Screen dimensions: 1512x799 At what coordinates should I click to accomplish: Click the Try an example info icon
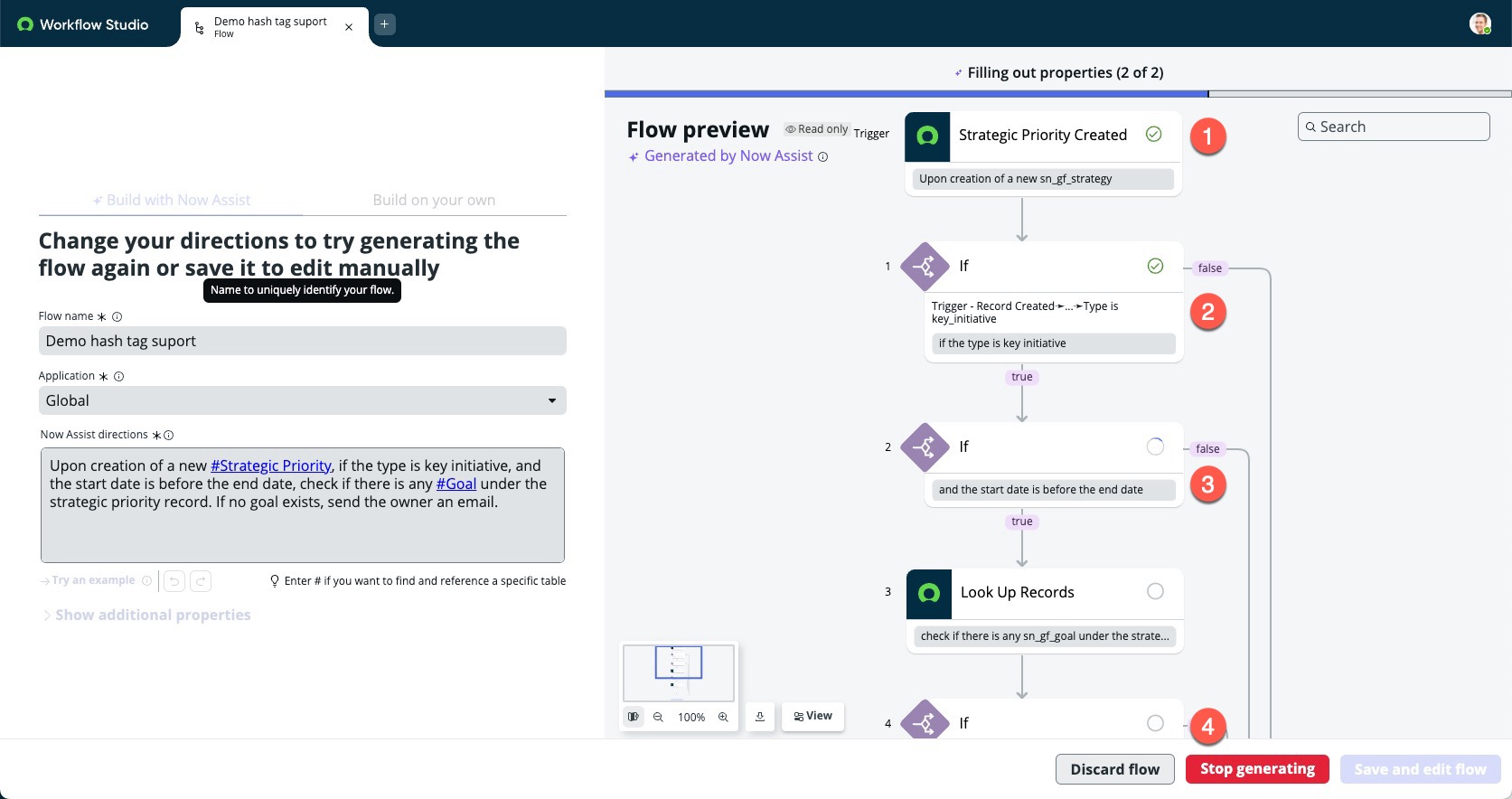click(146, 580)
